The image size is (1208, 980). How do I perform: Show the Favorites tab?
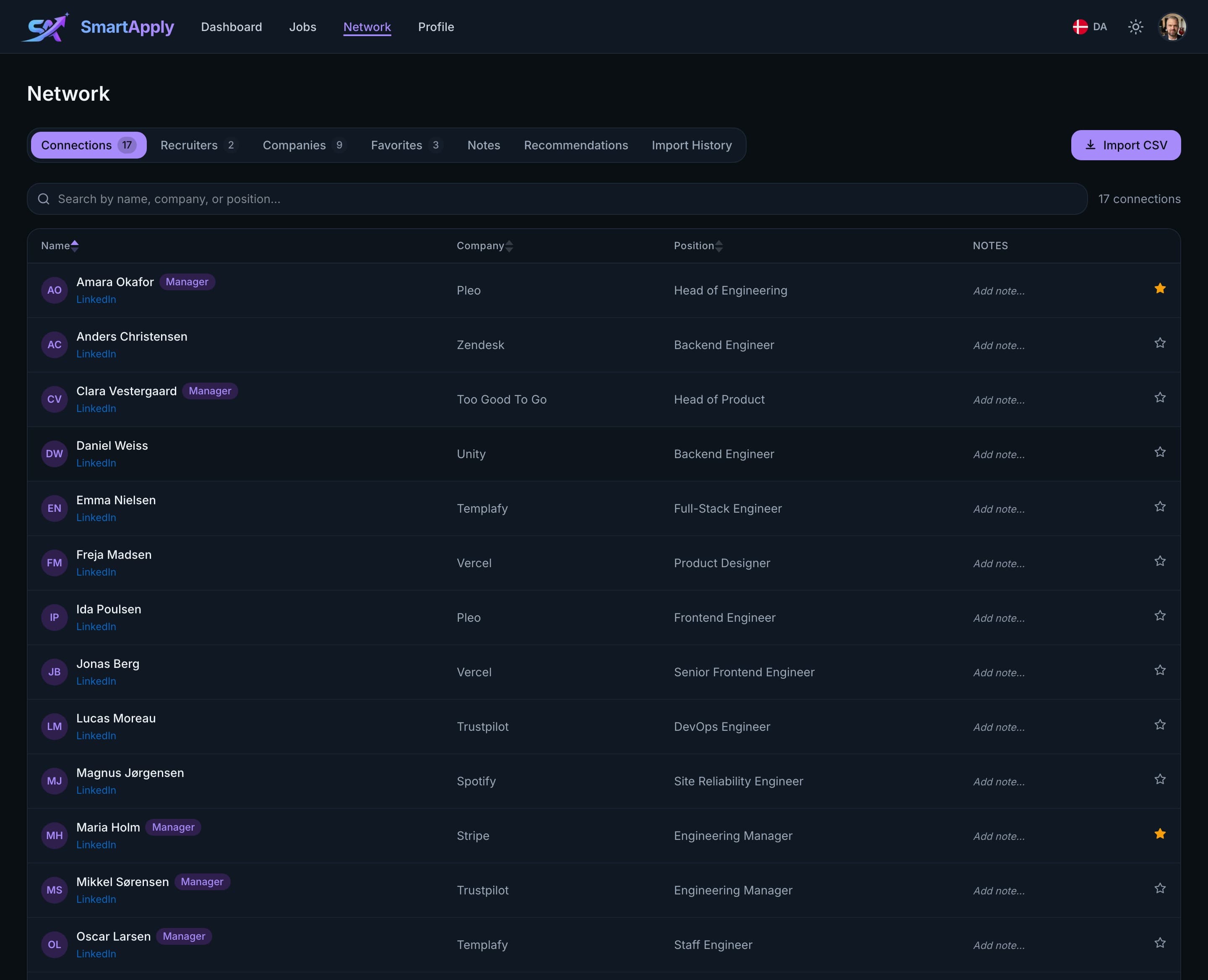click(x=406, y=145)
